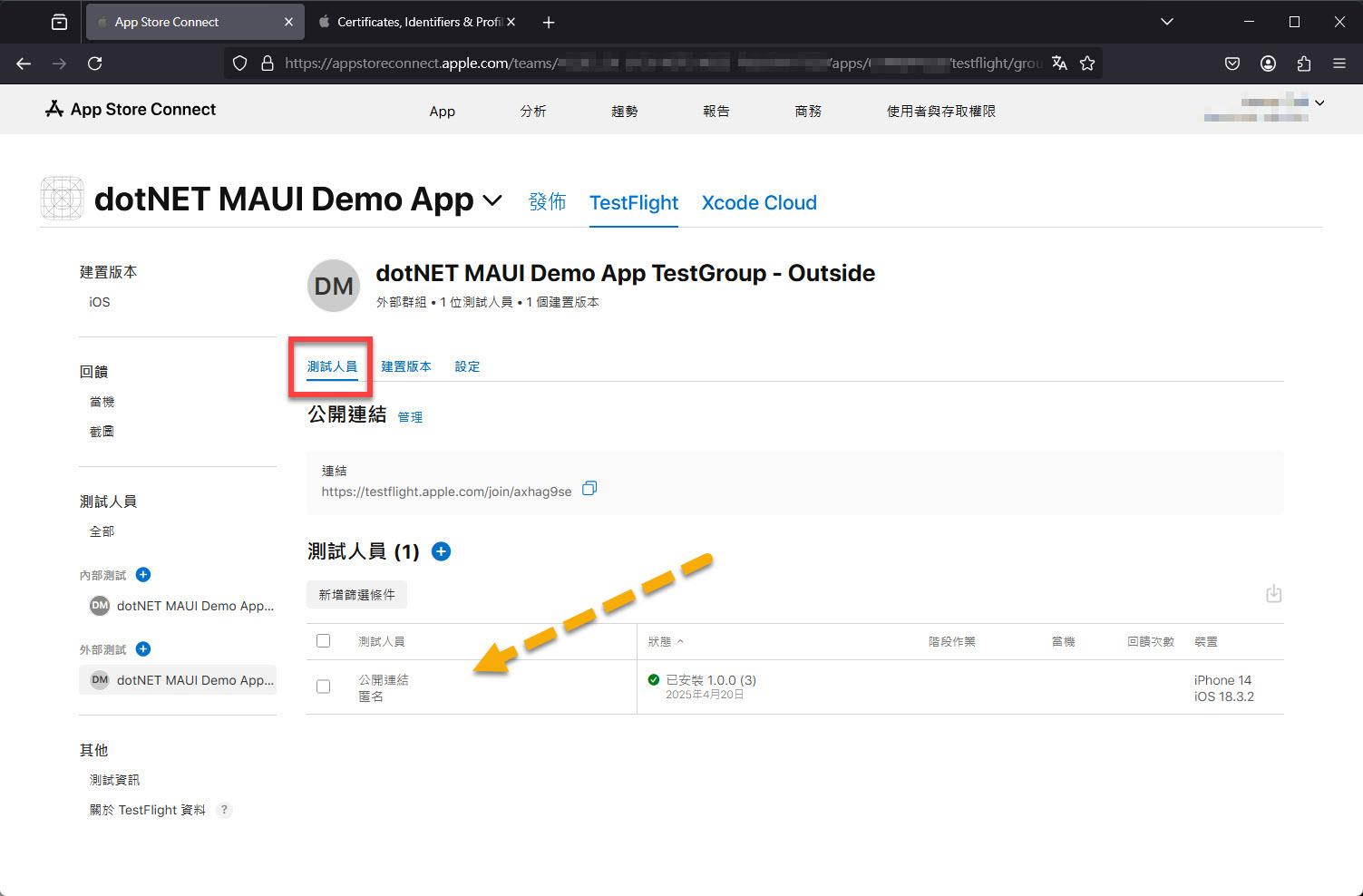This screenshot has width=1363, height=896.
Task: Copy the TestFlight public link
Action: 589,489
